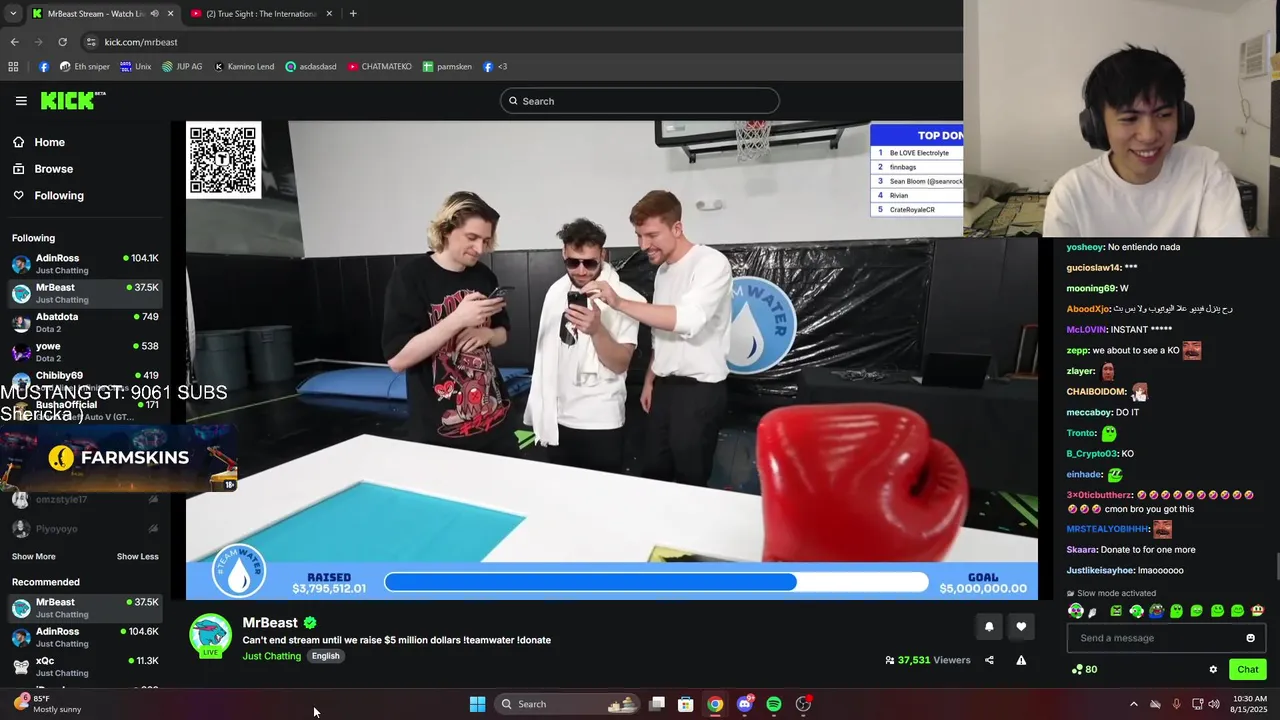The width and height of the screenshot is (1280, 720).
Task: Open site information icon in address bar
Action: tap(91, 42)
